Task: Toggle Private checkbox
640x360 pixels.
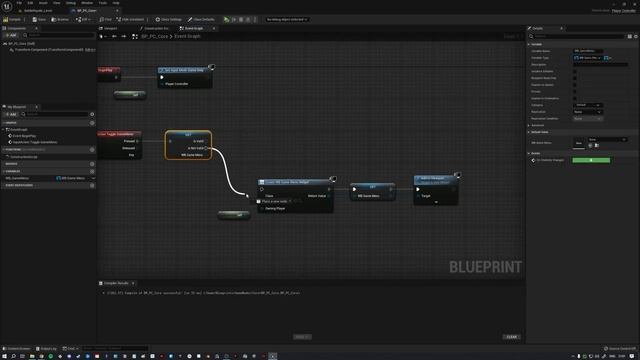Action: point(575,91)
